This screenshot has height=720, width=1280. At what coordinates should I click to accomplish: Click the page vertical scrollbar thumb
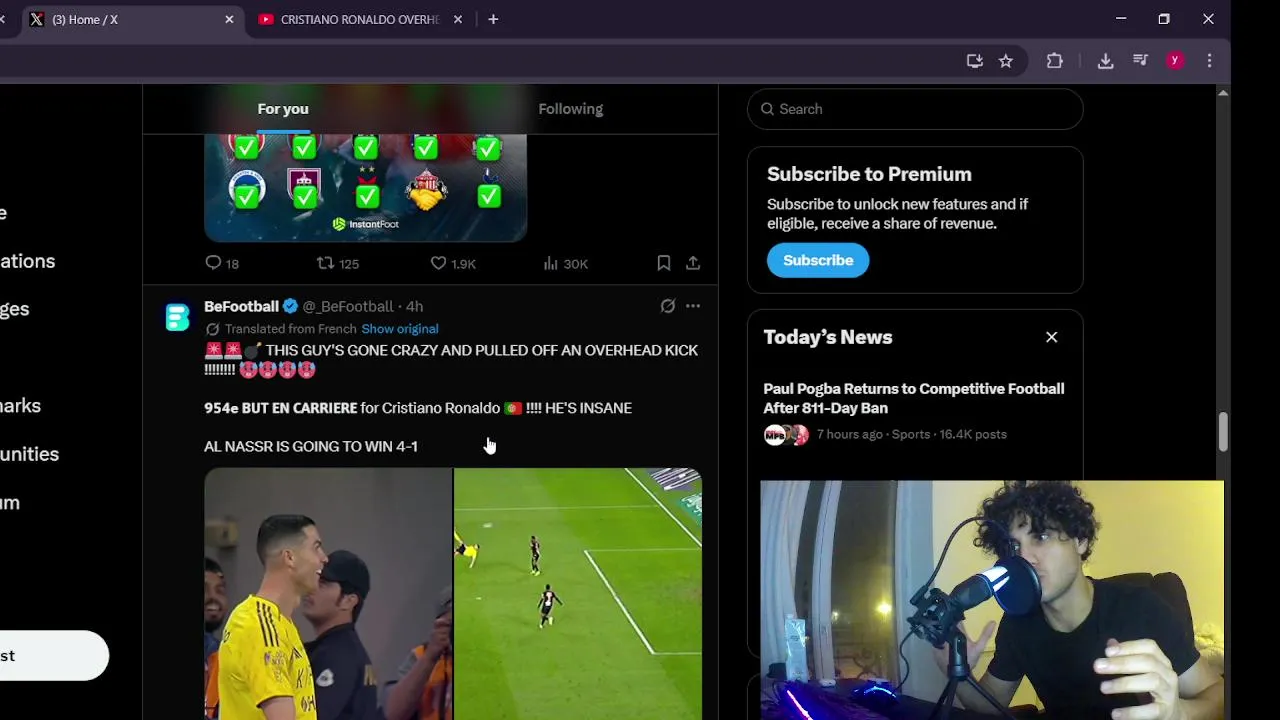pos(1223,431)
